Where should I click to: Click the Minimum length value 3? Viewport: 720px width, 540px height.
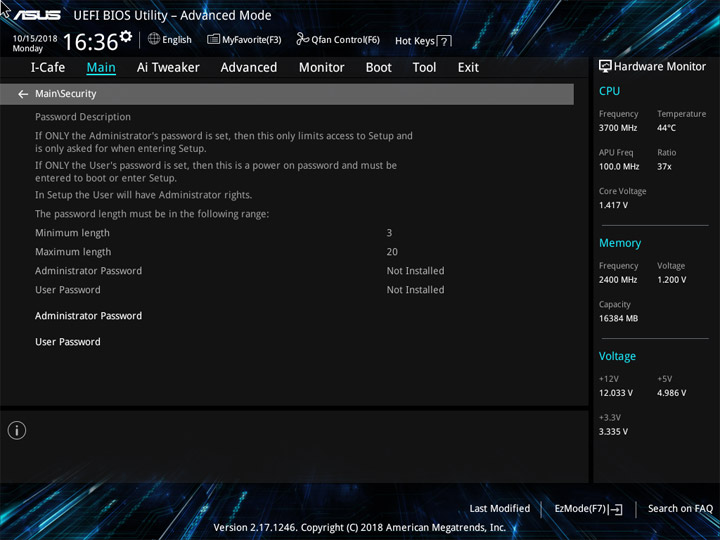coord(389,233)
